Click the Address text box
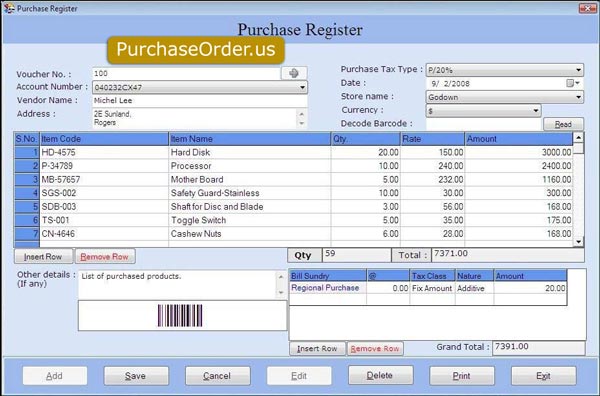600x396 pixels. pyautogui.click(x=194, y=119)
